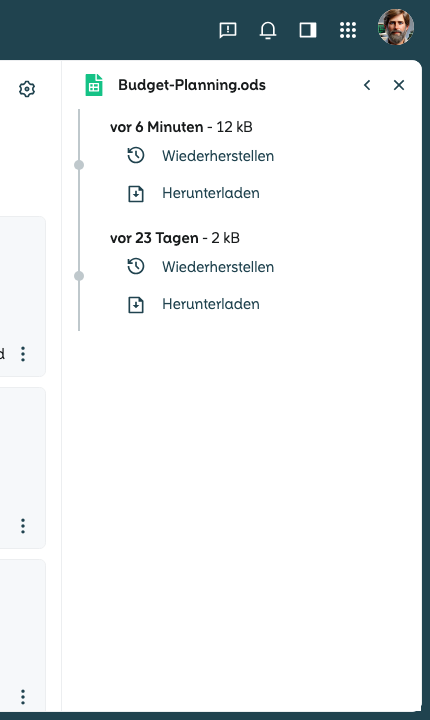
Task: Open the settings gear icon
Action: click(27, 89)
